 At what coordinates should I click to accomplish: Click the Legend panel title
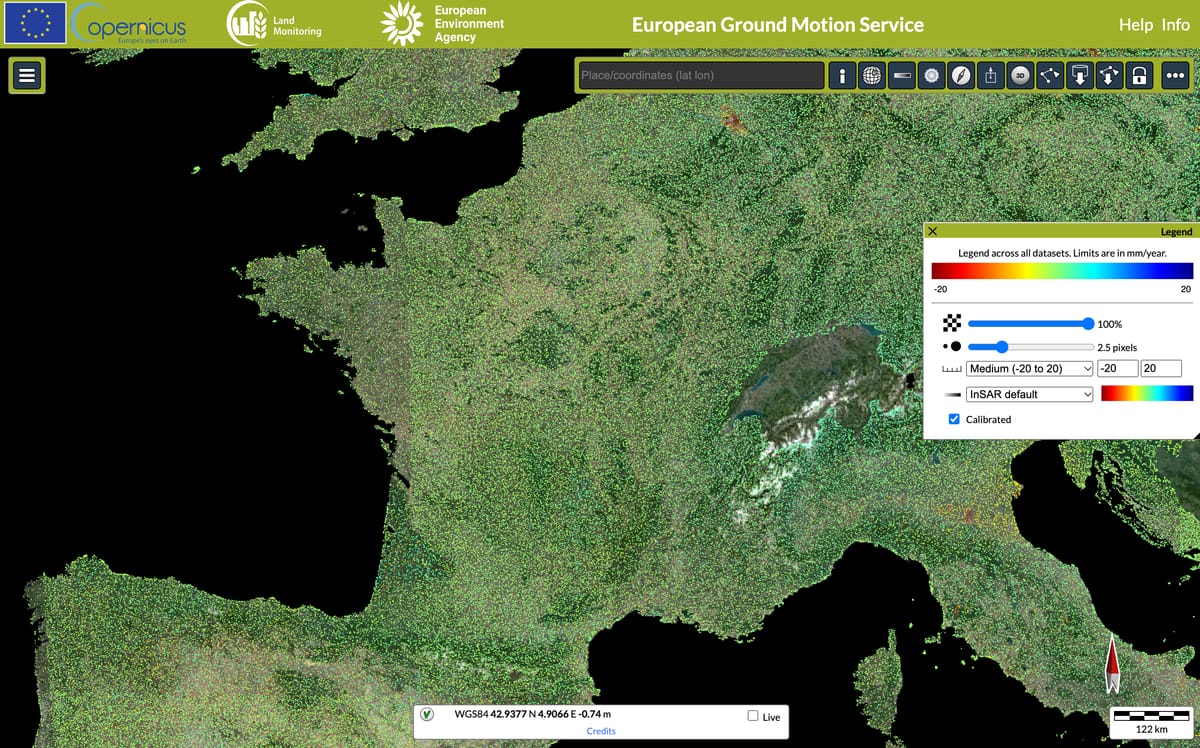tap(1176, 231)
